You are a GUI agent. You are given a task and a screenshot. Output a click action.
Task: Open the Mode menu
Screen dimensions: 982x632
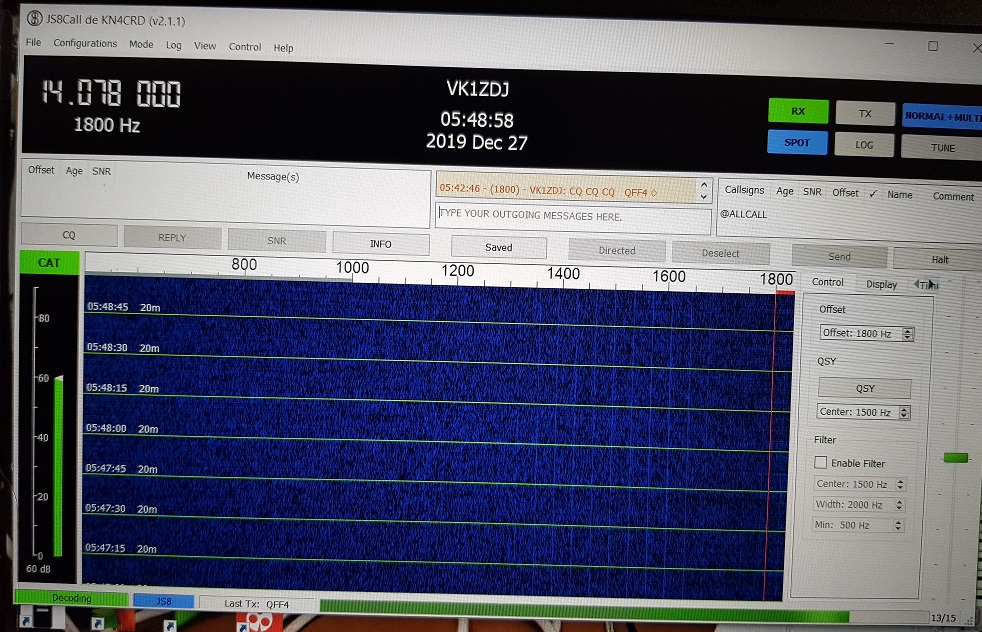click(141, 44)
